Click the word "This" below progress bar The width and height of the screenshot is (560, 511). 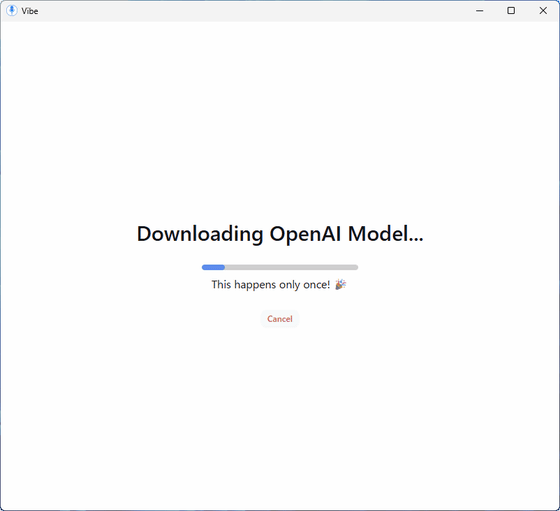221,285
